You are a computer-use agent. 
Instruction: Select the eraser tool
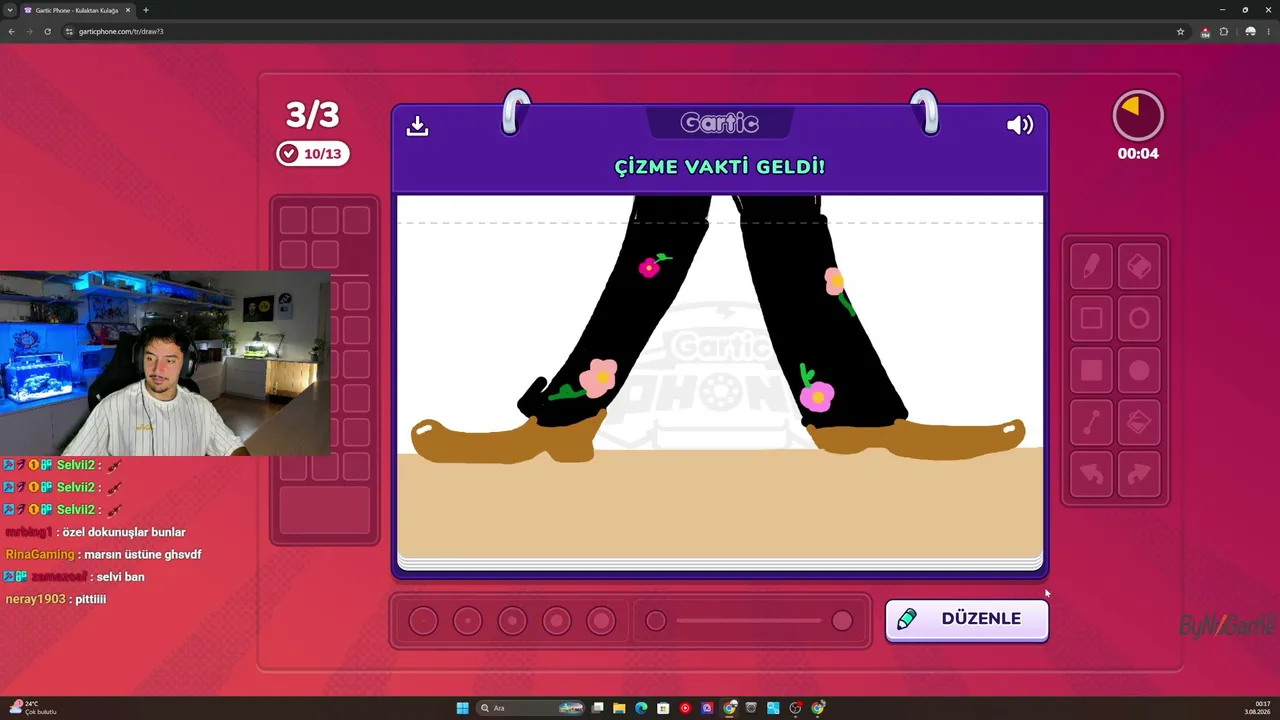coord(1139,266)
